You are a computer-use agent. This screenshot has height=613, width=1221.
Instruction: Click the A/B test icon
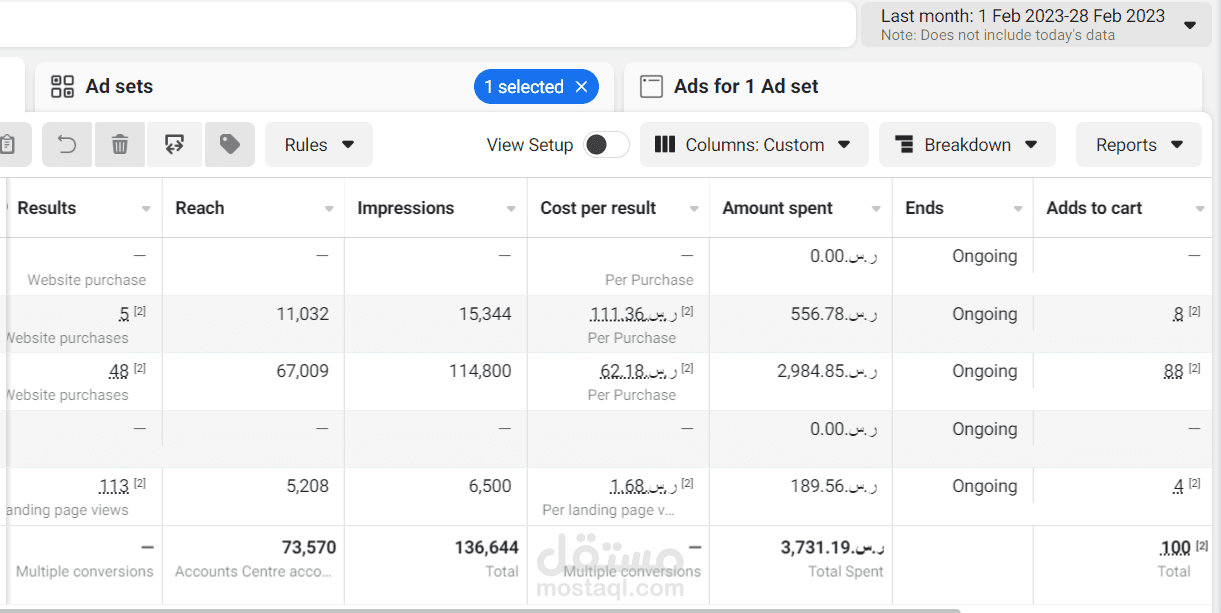coord(175,145)
